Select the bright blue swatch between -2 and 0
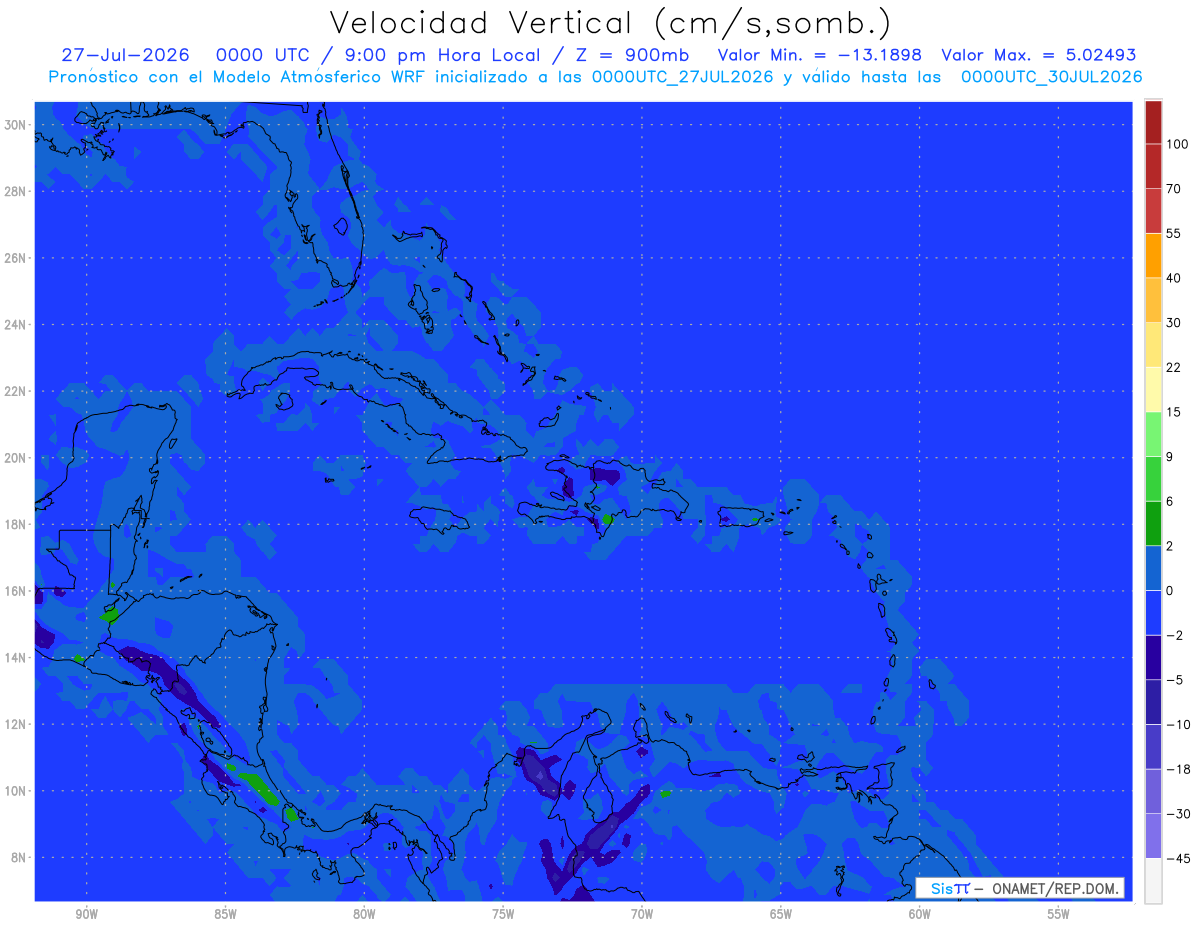This screenshot has width=1200, height=927. [x=1153, y=612]
